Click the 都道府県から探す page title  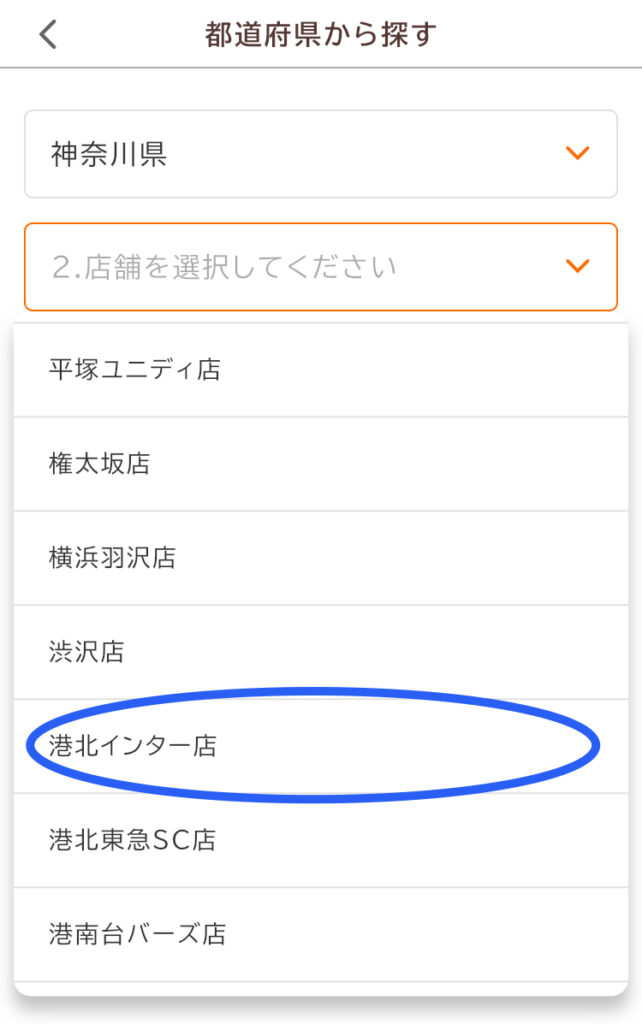321,34
